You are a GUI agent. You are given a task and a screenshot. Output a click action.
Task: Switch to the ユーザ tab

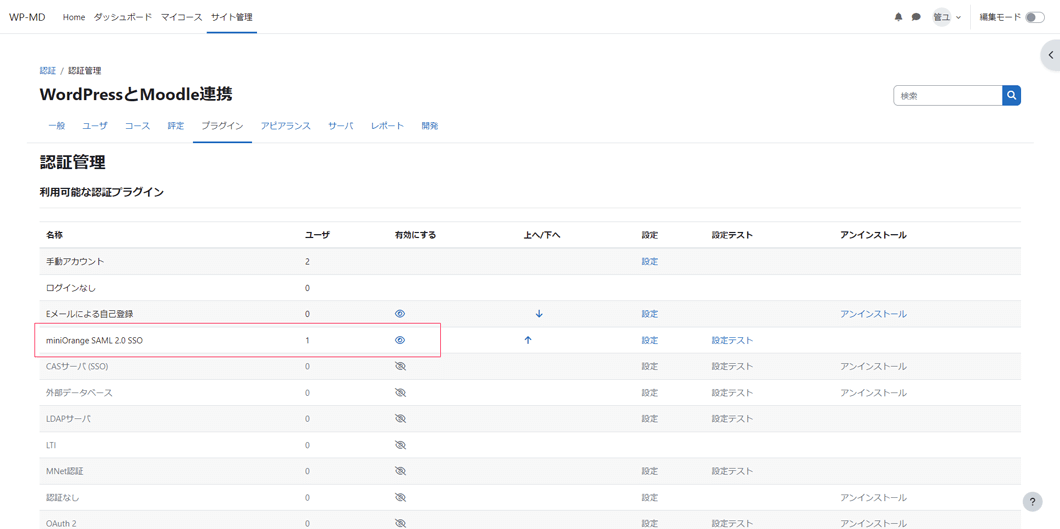click(95, 126)
